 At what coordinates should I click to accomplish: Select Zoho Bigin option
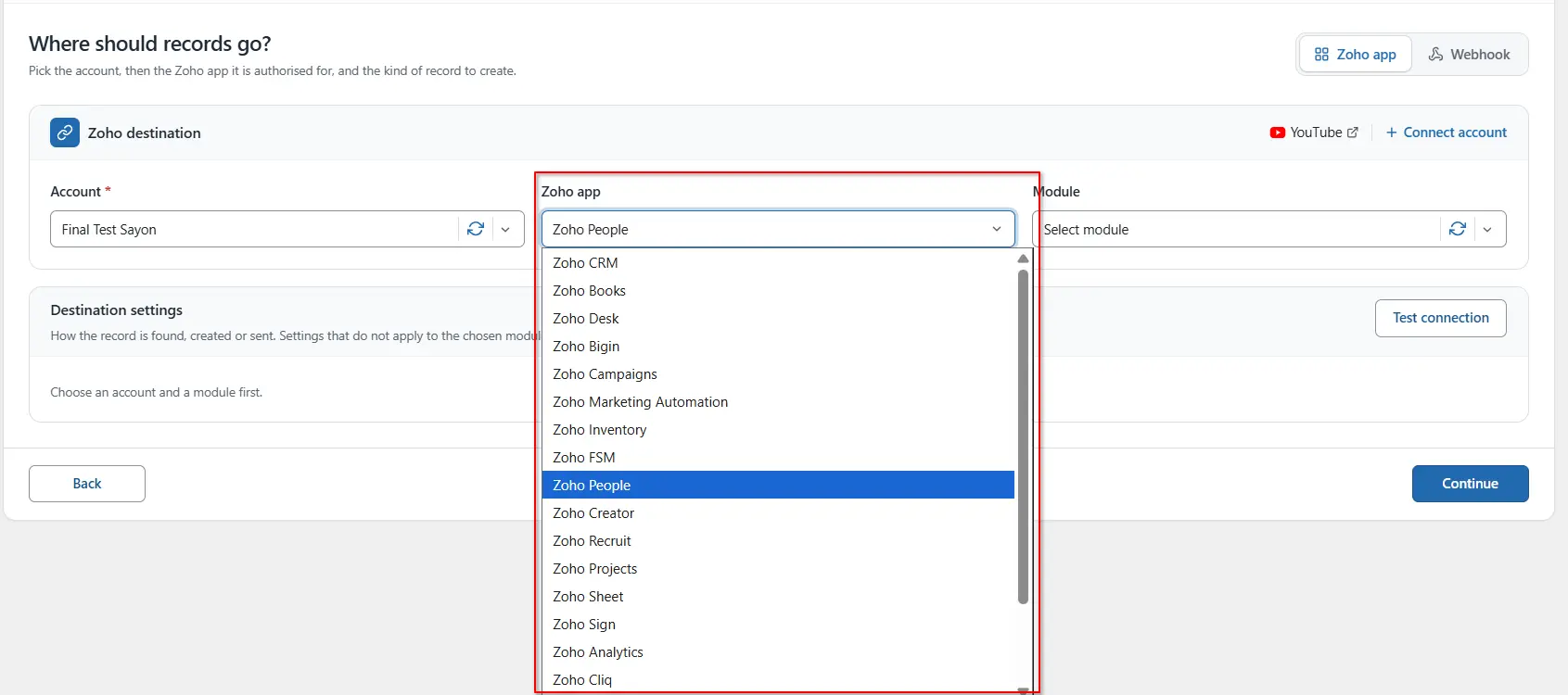pos(778,347)
